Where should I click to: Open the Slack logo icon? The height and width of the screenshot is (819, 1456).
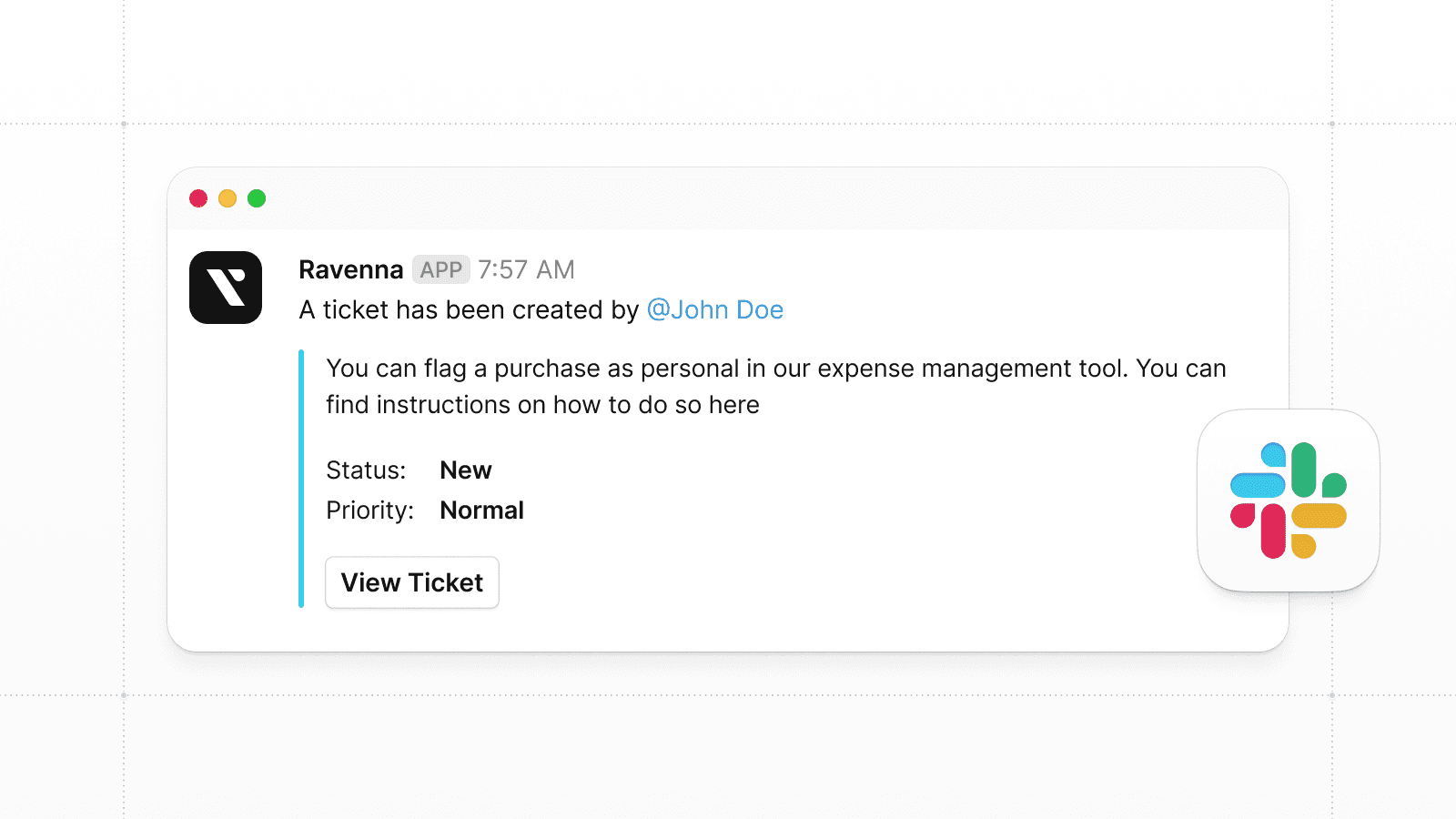click(x=1289, y=500)
